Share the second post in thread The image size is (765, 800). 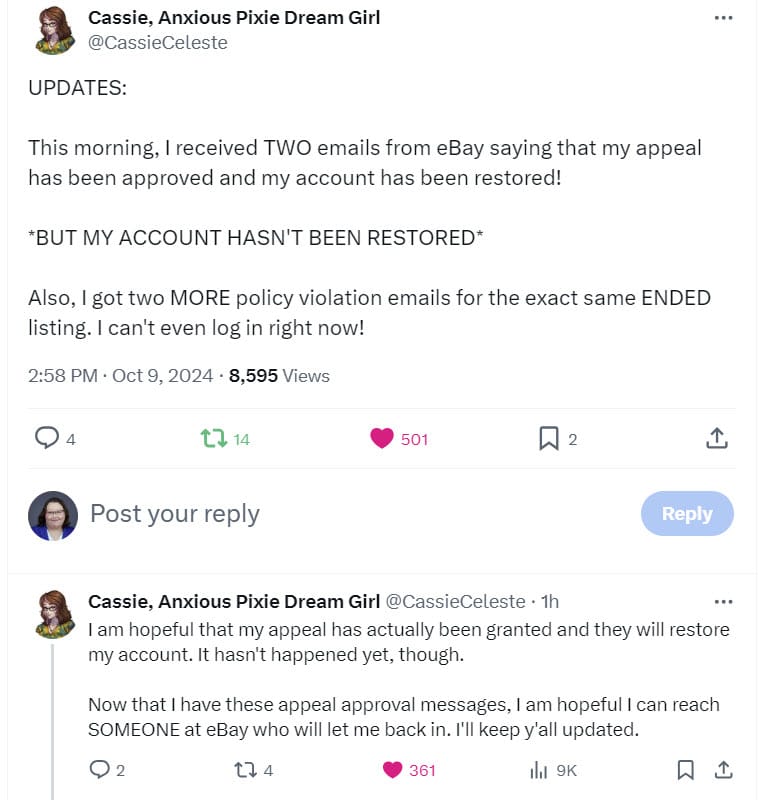pos(723,770)
